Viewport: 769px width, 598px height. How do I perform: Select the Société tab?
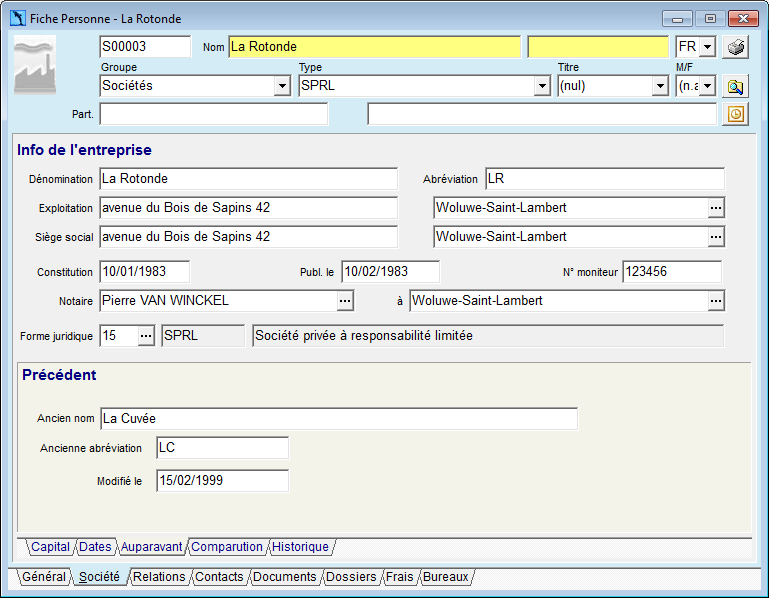(x=99, y=576)
